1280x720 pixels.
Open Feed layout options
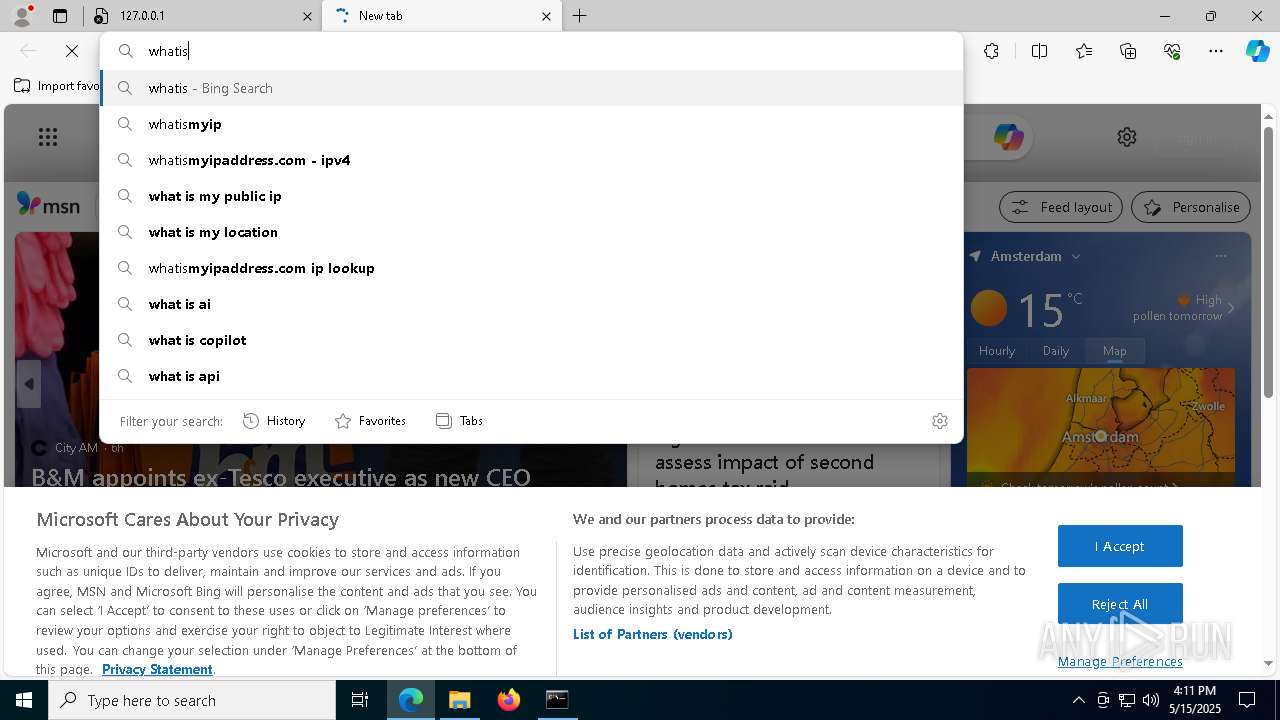[x=1061, y=207]
